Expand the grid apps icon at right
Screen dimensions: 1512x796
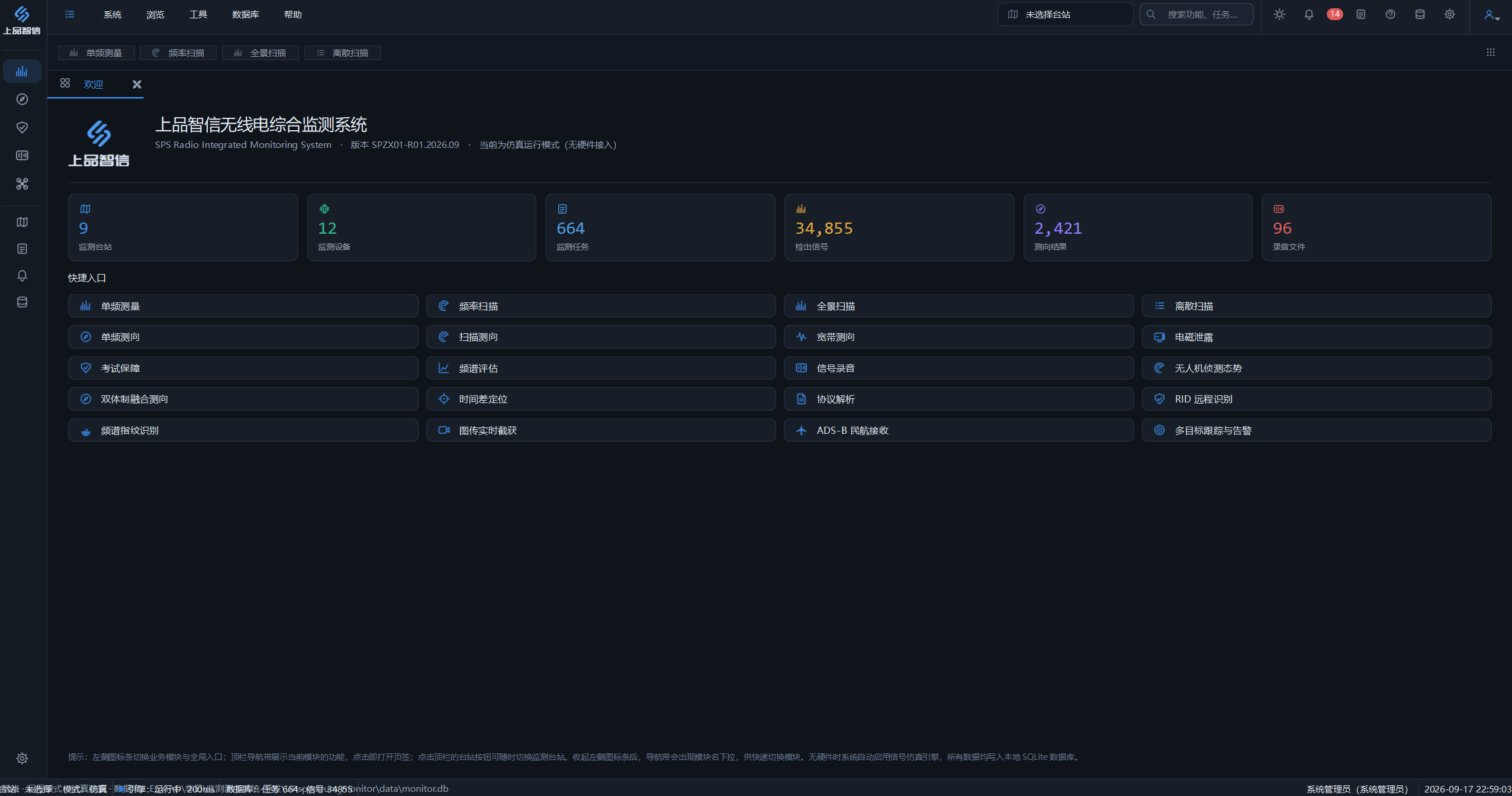(x=1491, y=53)
